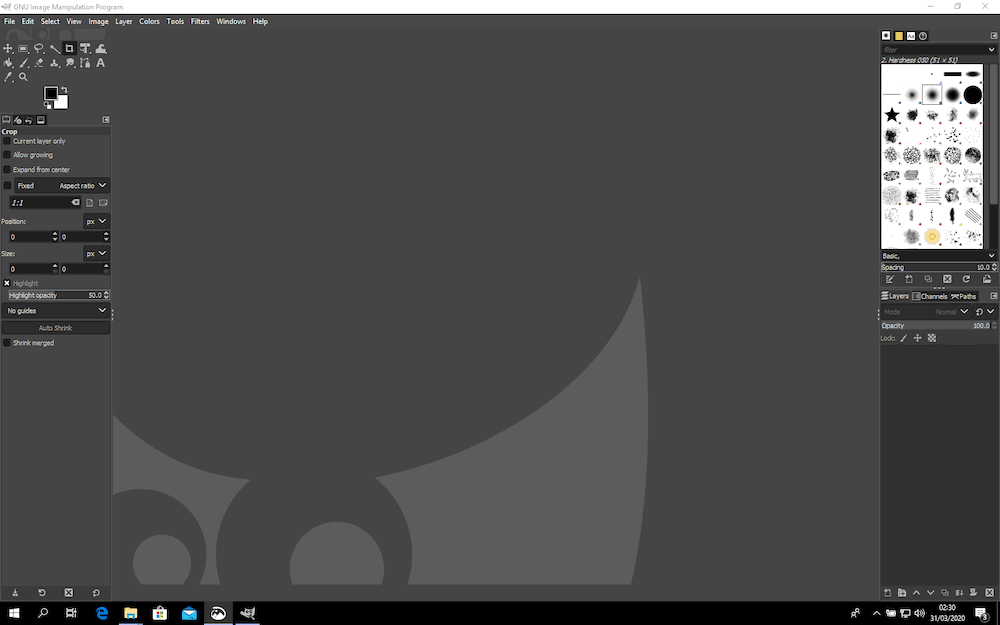
Task: Select the Move tool in the toolbox
Action: pyautogui.click(x=8, y=48)
